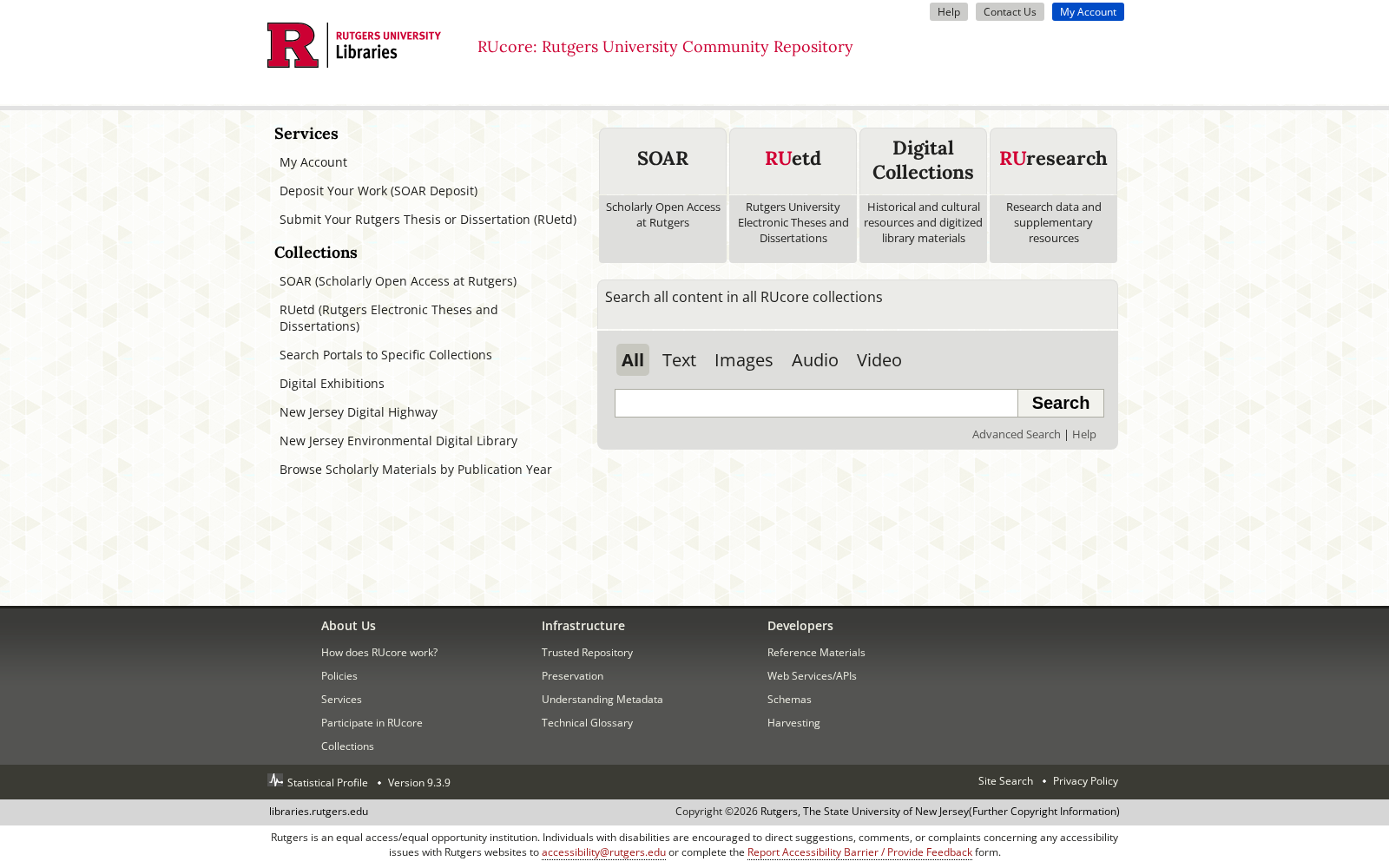Open Policies footer link

click(x=339, y=676)
